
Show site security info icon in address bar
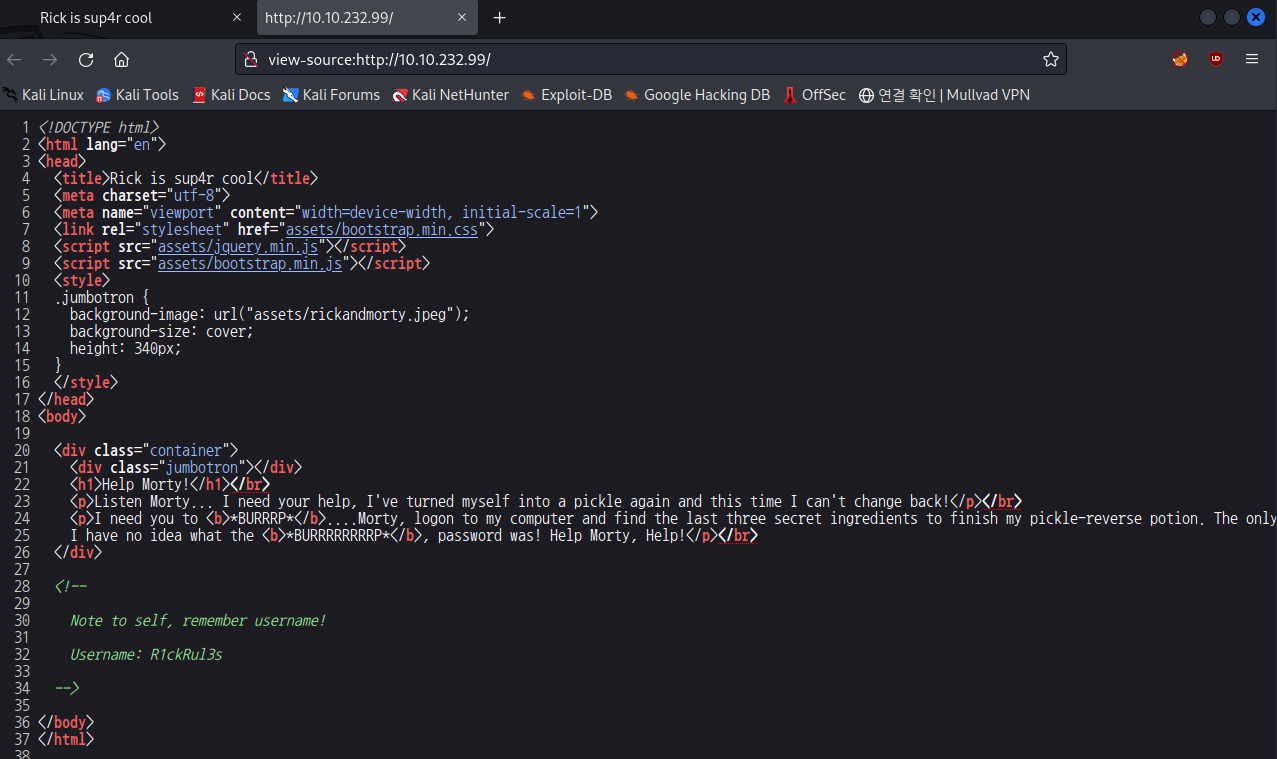point(251,59)
